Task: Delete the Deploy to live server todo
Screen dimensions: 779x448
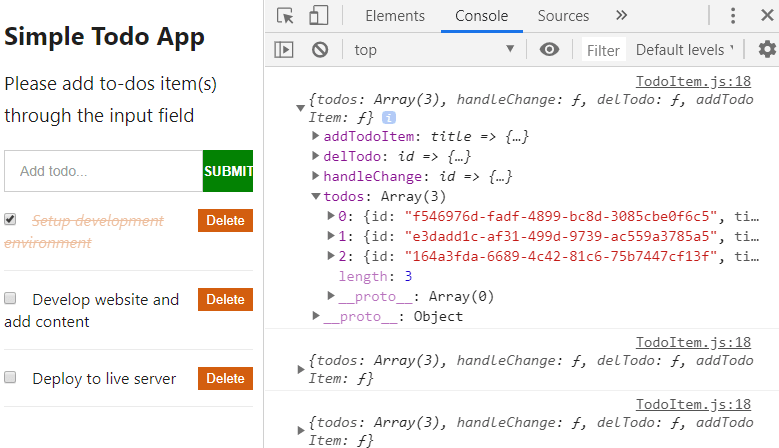Action: [225, 378]
